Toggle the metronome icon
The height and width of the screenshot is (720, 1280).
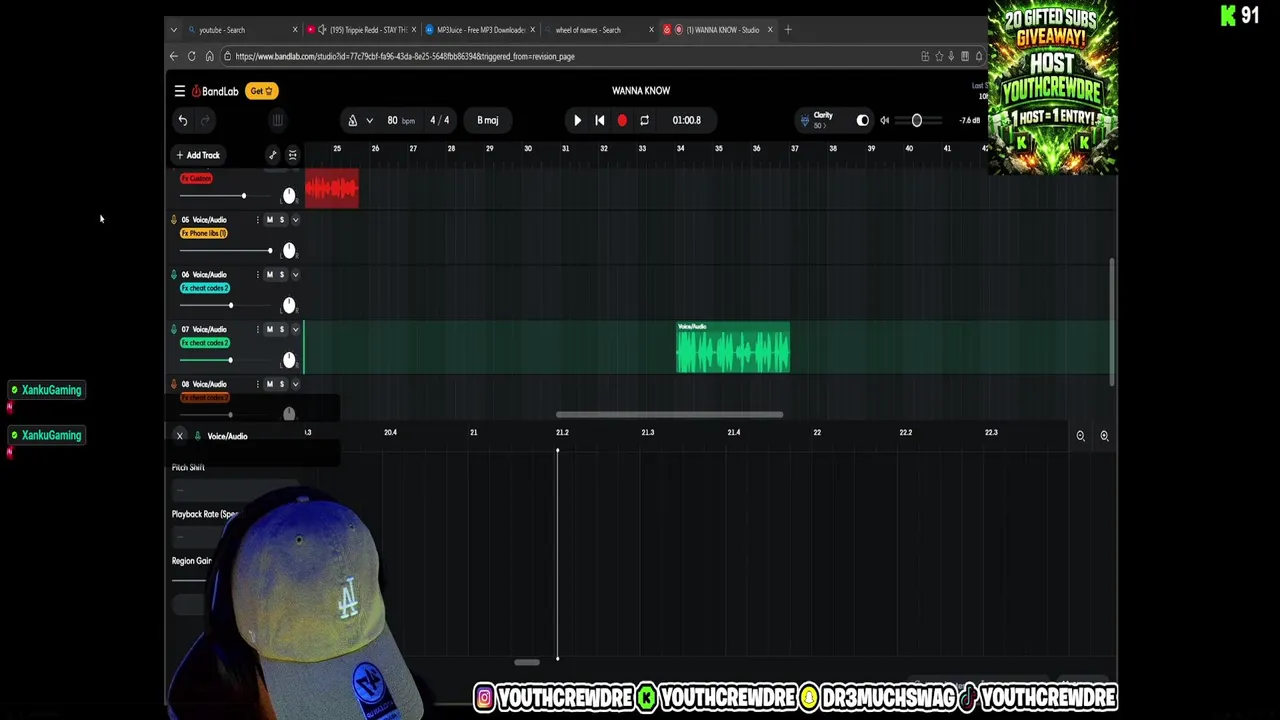click(352, 120)
